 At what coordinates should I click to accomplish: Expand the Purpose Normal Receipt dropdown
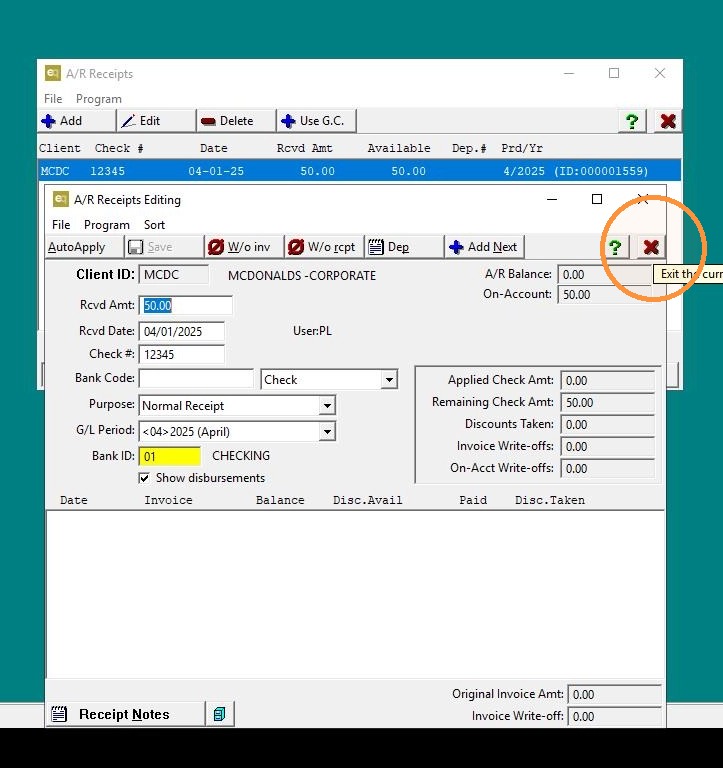tap(327, 406)
